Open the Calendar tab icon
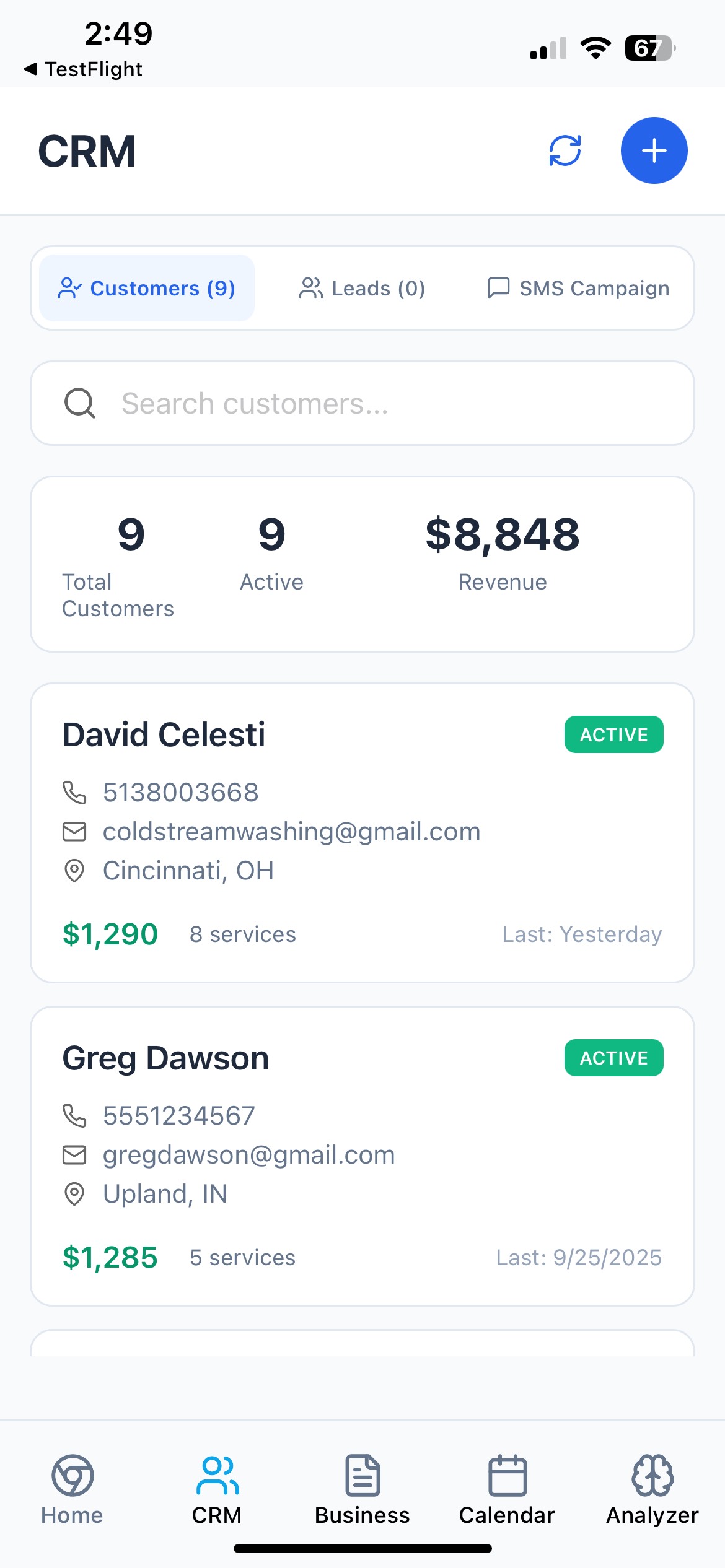 507,1476
